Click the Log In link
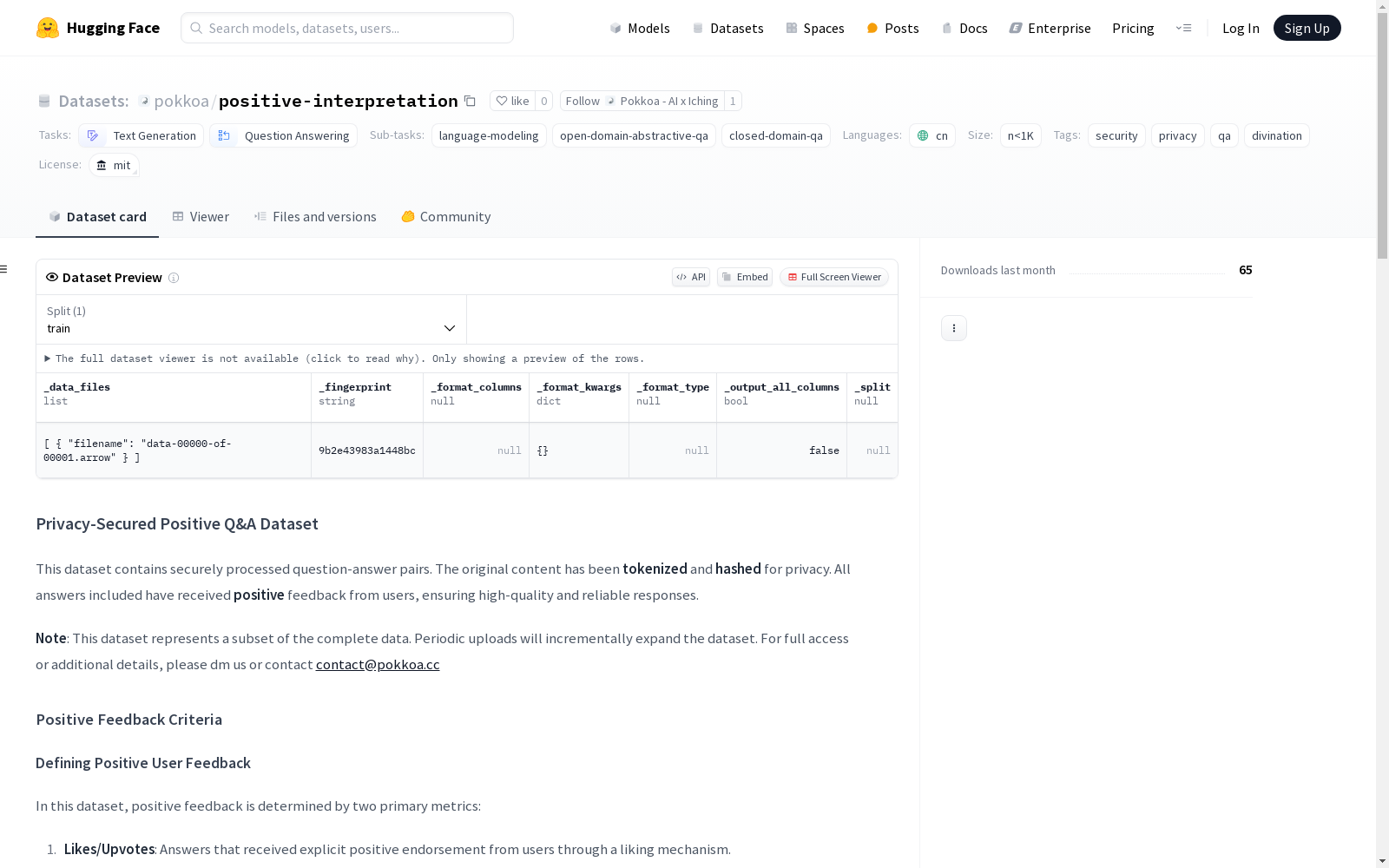 1241,28
